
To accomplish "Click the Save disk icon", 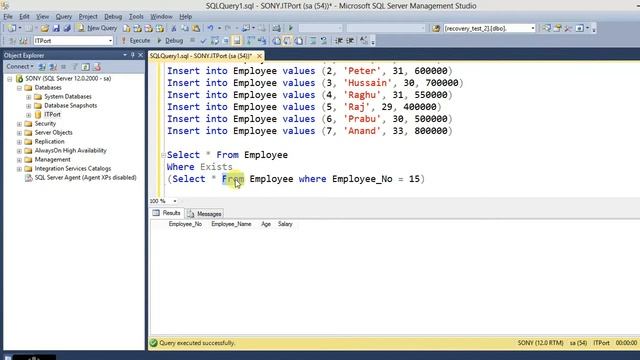I will [x=56, y=28].
